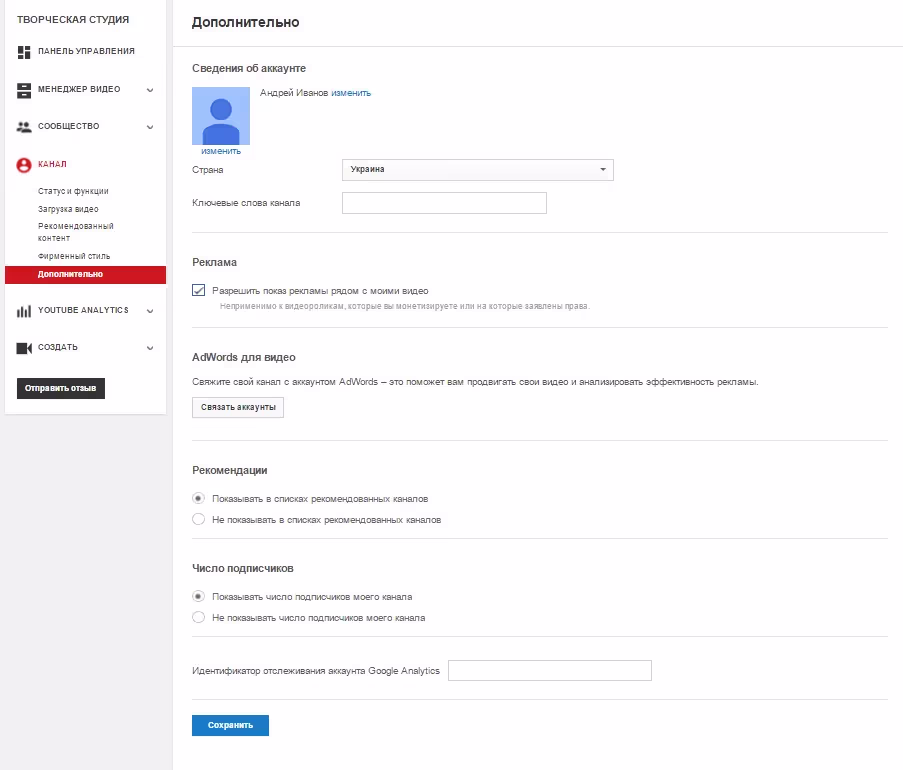Click 'изменить' link next to Андрей Иванов
Image resolution: width=903 pixels, height=770 pixels.
tap(351, 93)
